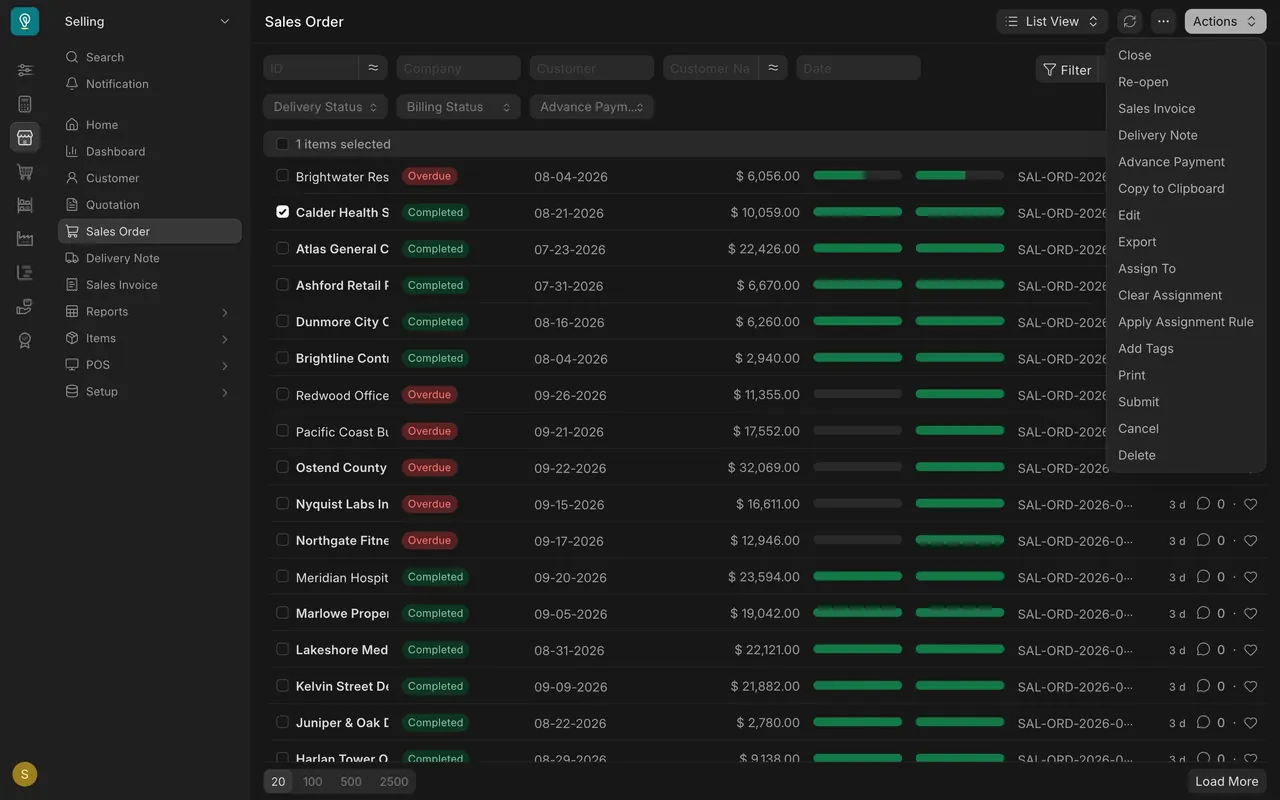The height and width of the screenshot is (800, 1280).
Task: Select Export in the Actions menu
Action: coord(1185,242)
